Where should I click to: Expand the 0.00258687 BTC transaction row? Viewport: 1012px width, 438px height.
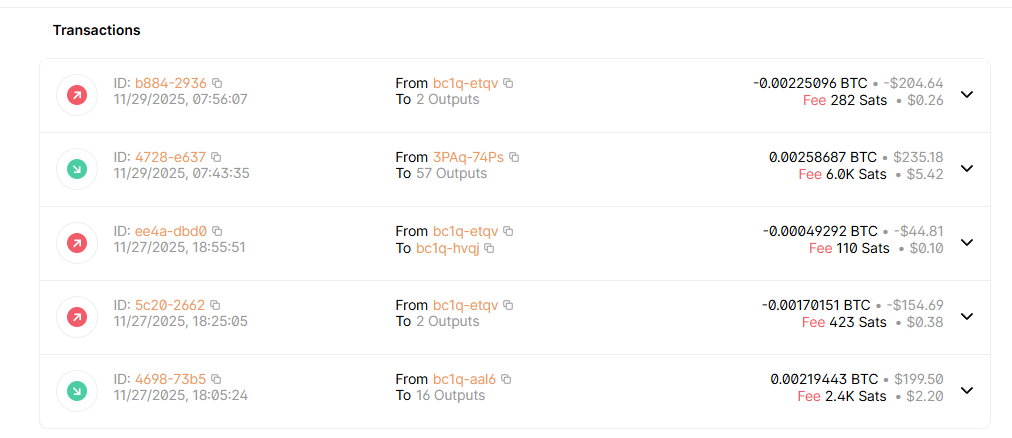point(966,169)
